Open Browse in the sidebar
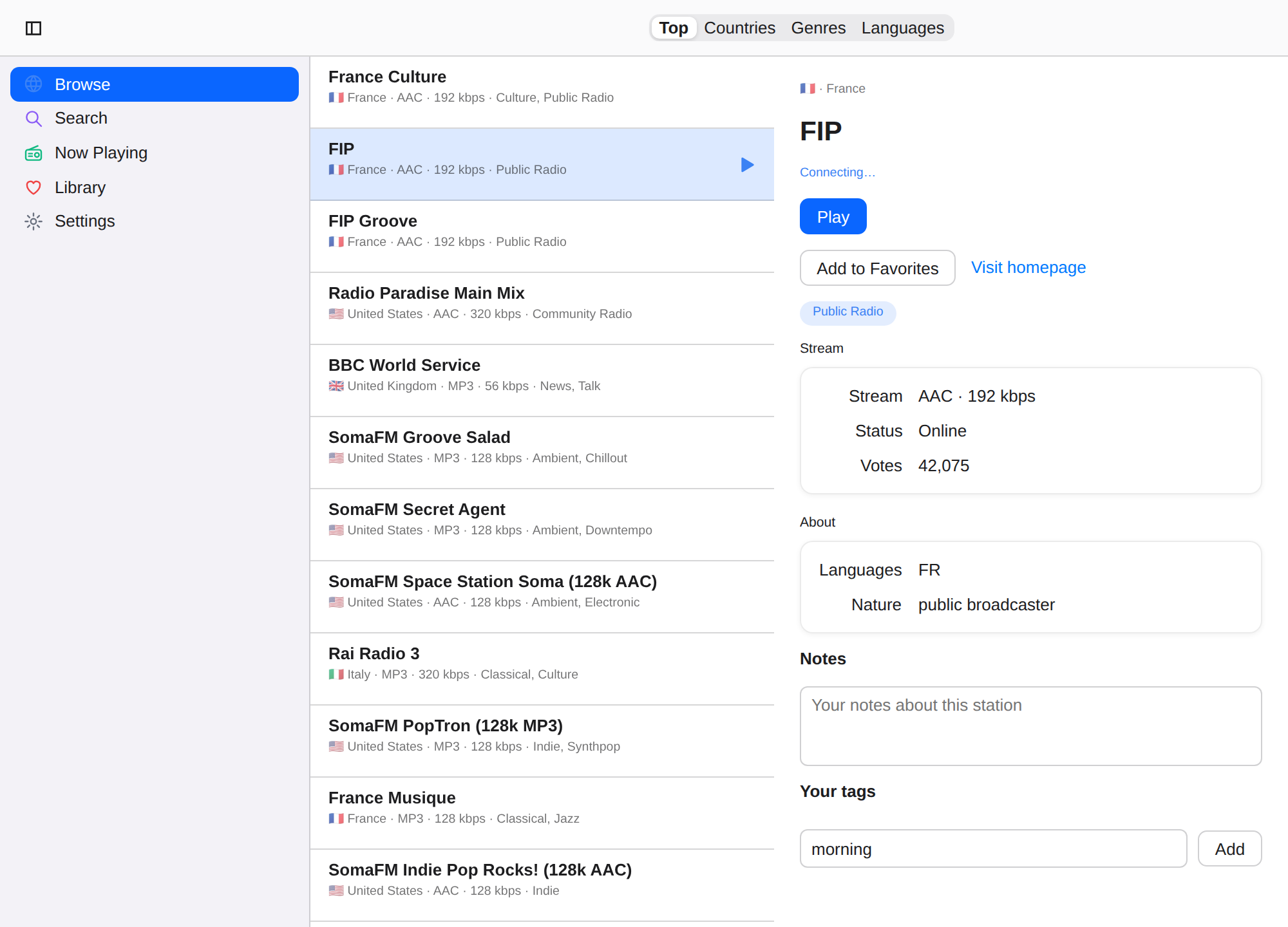The image size is (1288, 927). [x=155, y=84]
